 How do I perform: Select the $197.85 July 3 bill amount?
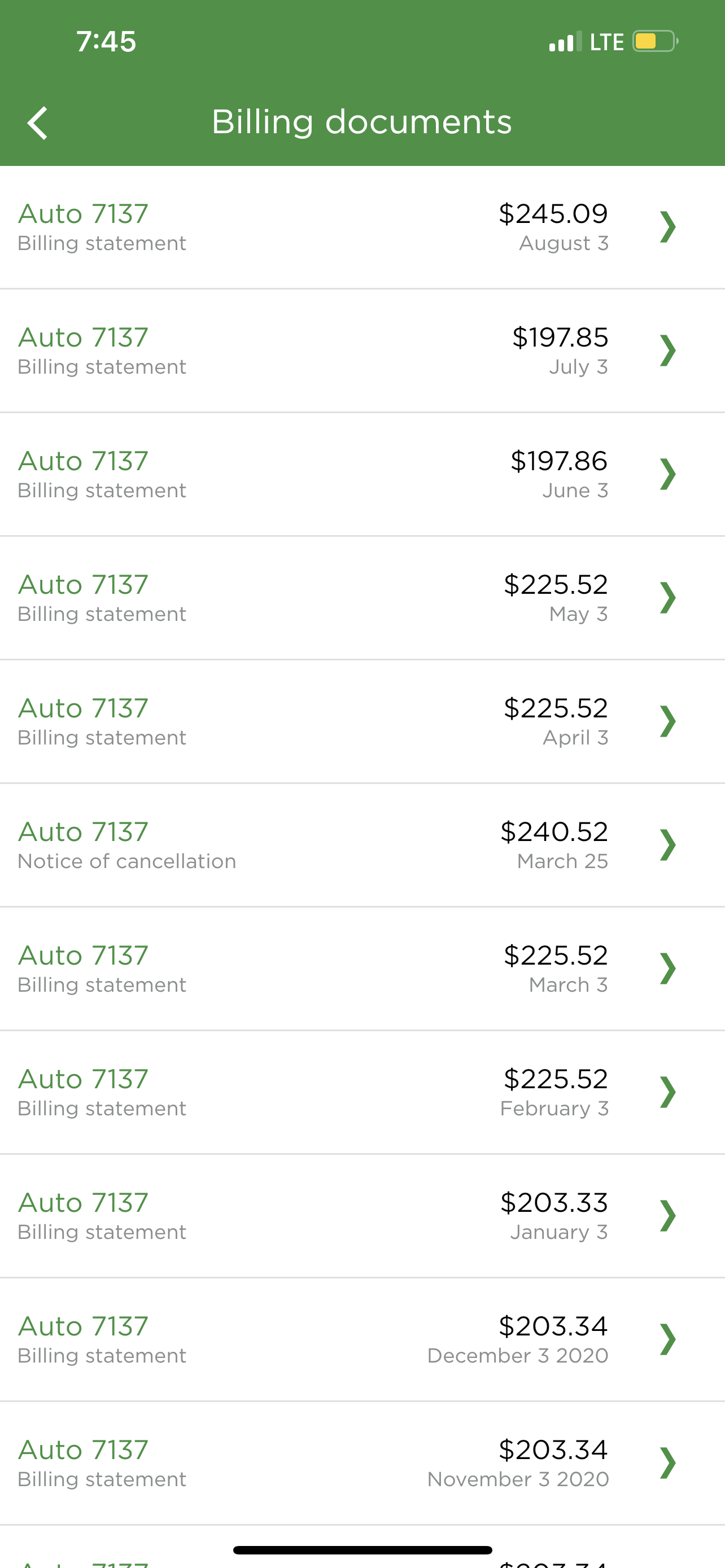pyautogui.click(x=560, y=338)
